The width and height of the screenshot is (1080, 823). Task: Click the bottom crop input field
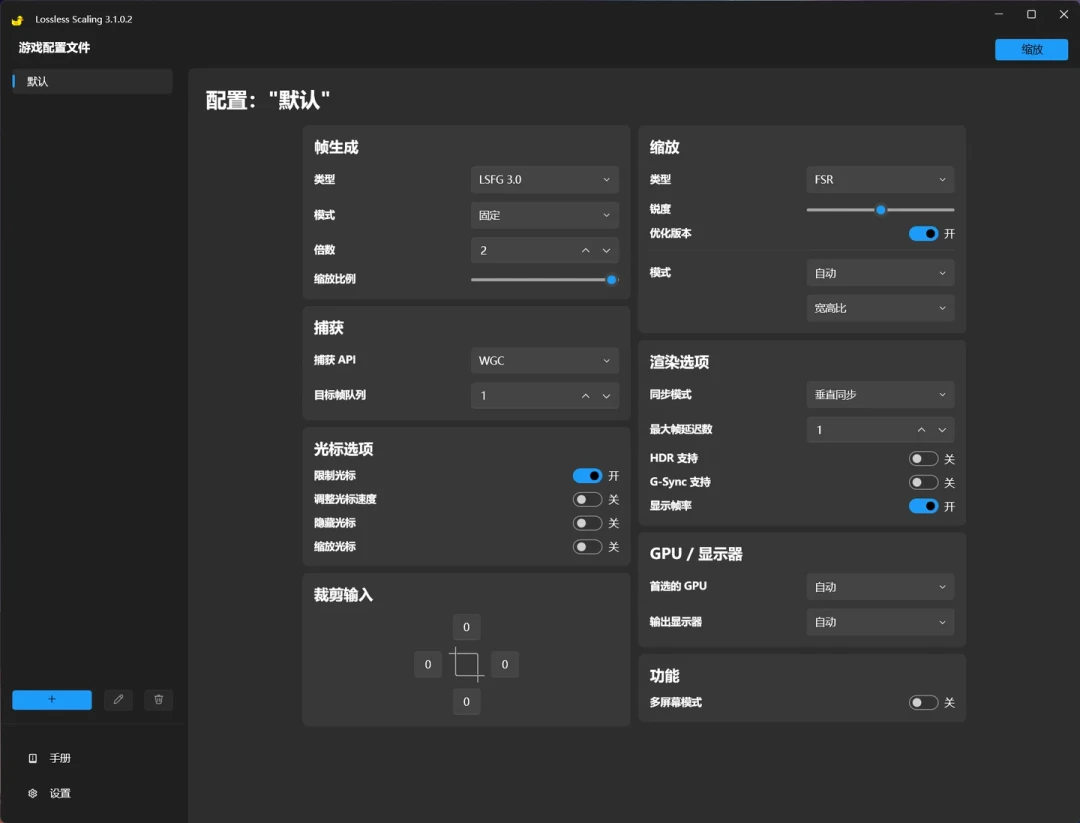point(466,702)
